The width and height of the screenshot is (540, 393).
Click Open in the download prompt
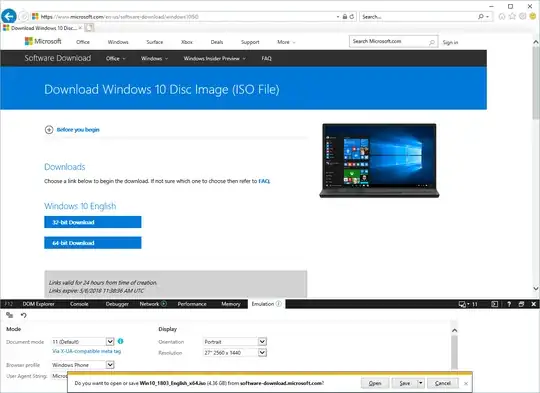click(375, 383)
